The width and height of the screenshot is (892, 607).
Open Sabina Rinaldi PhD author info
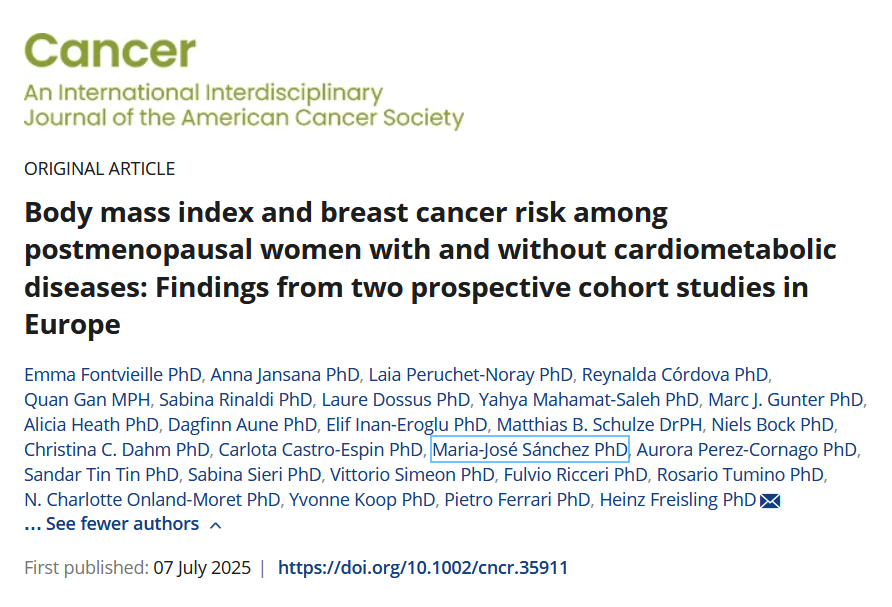click(232, 400)
